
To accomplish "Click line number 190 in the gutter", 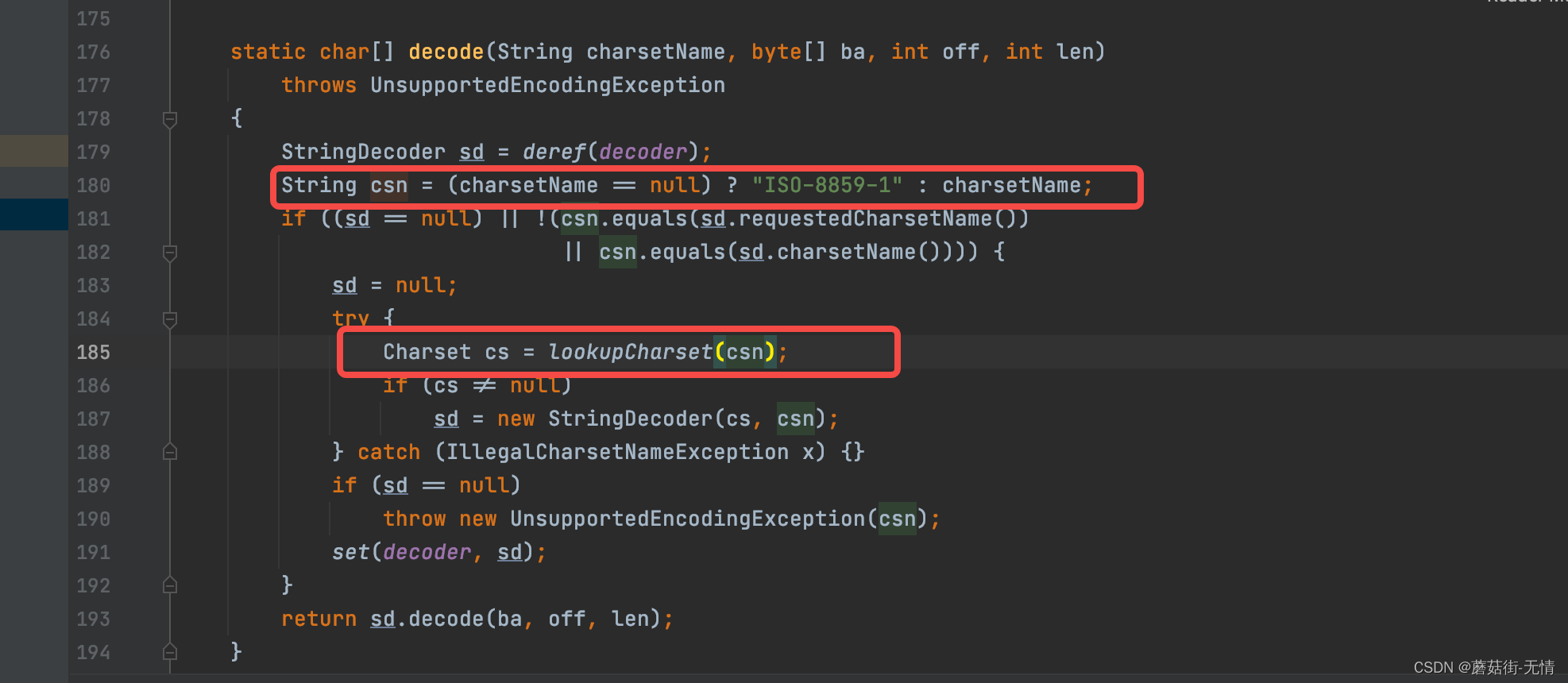I will (93, 519).
